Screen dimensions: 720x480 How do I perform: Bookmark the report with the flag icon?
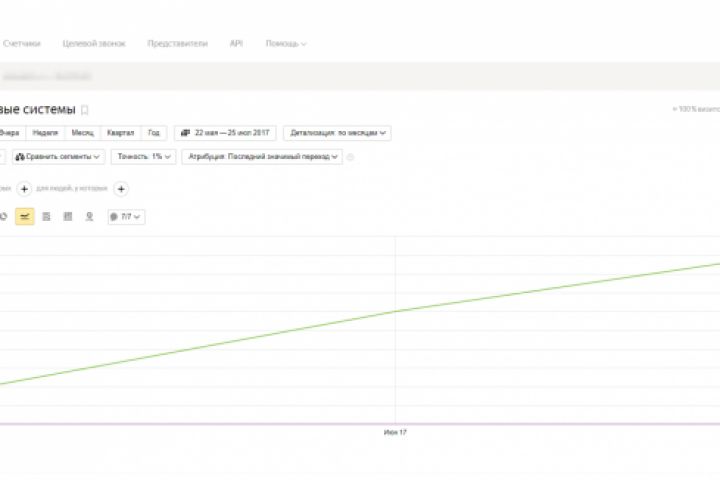[x=85, y=110]
